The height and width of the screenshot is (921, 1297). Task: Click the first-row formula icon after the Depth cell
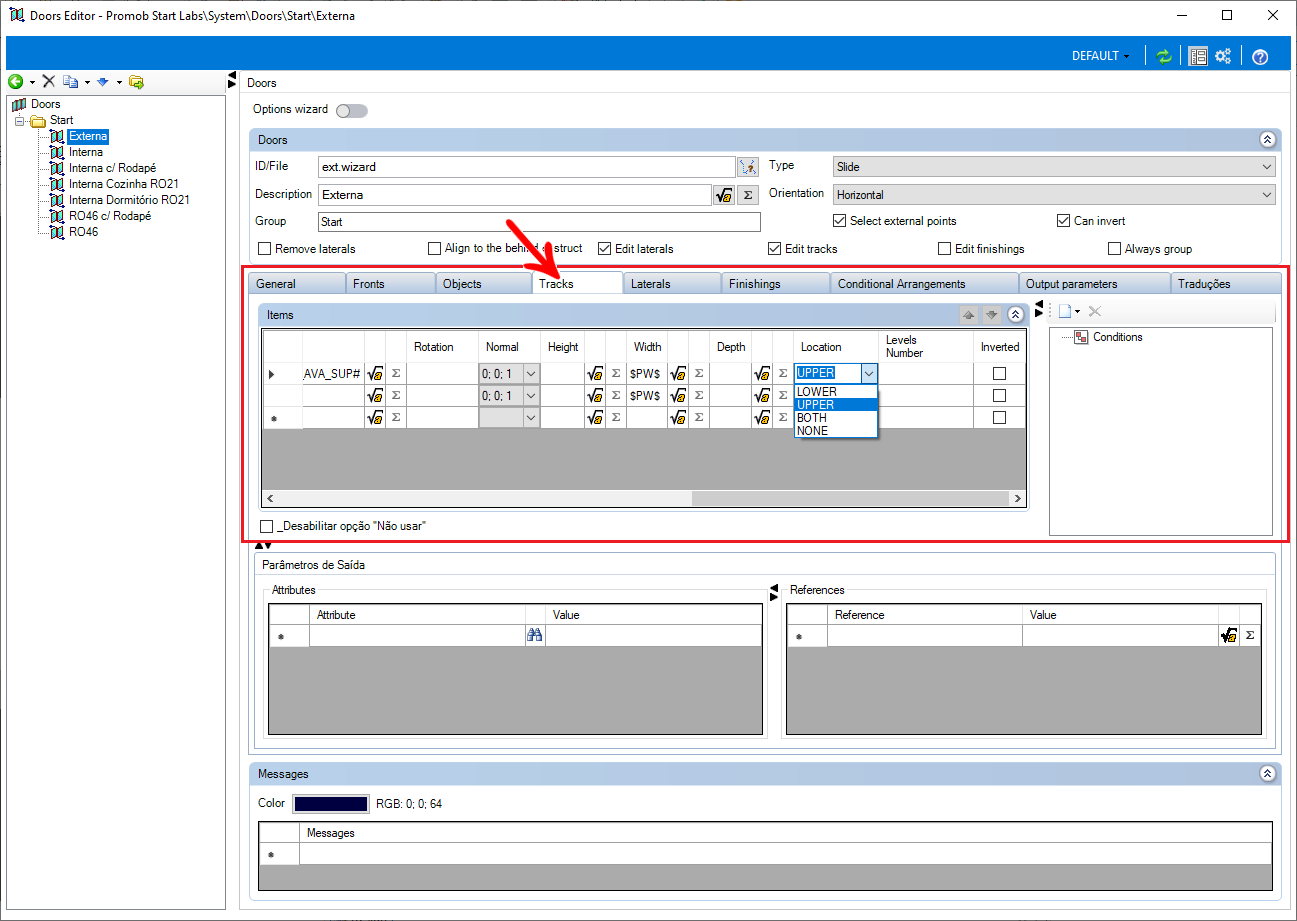762,373
